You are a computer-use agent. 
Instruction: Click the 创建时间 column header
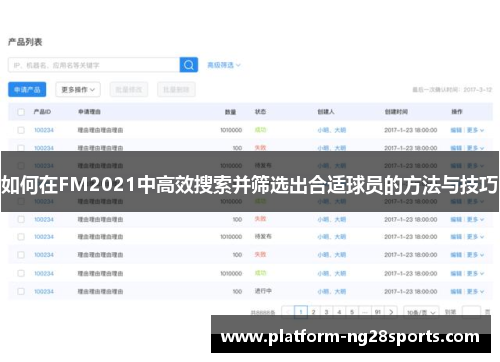point(396,112)
